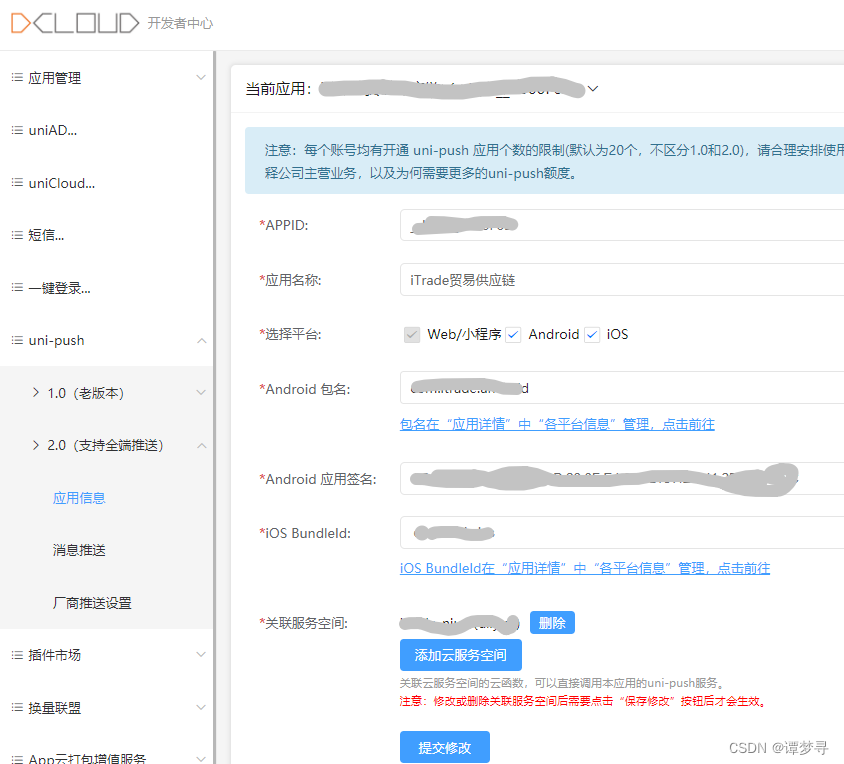Open uniAD... menu item
The height and width of the screenshot is (764, 844).
pyautogui.click(x=53, y=130)
